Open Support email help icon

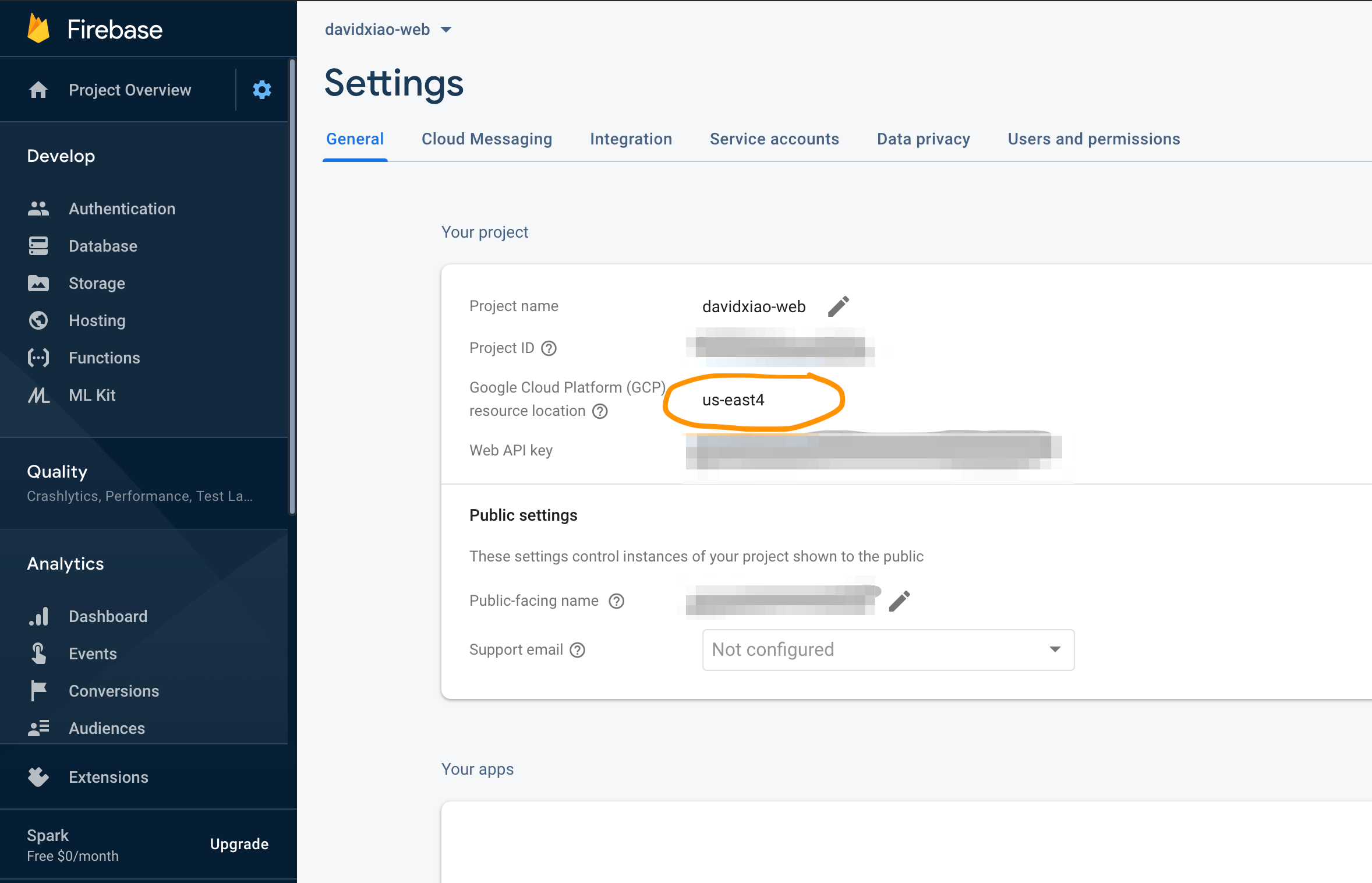tap(577, 650)
